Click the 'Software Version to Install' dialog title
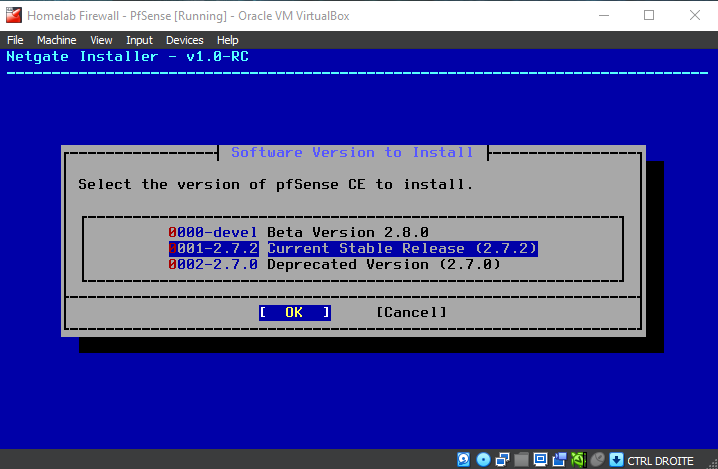 pos(352,152)
